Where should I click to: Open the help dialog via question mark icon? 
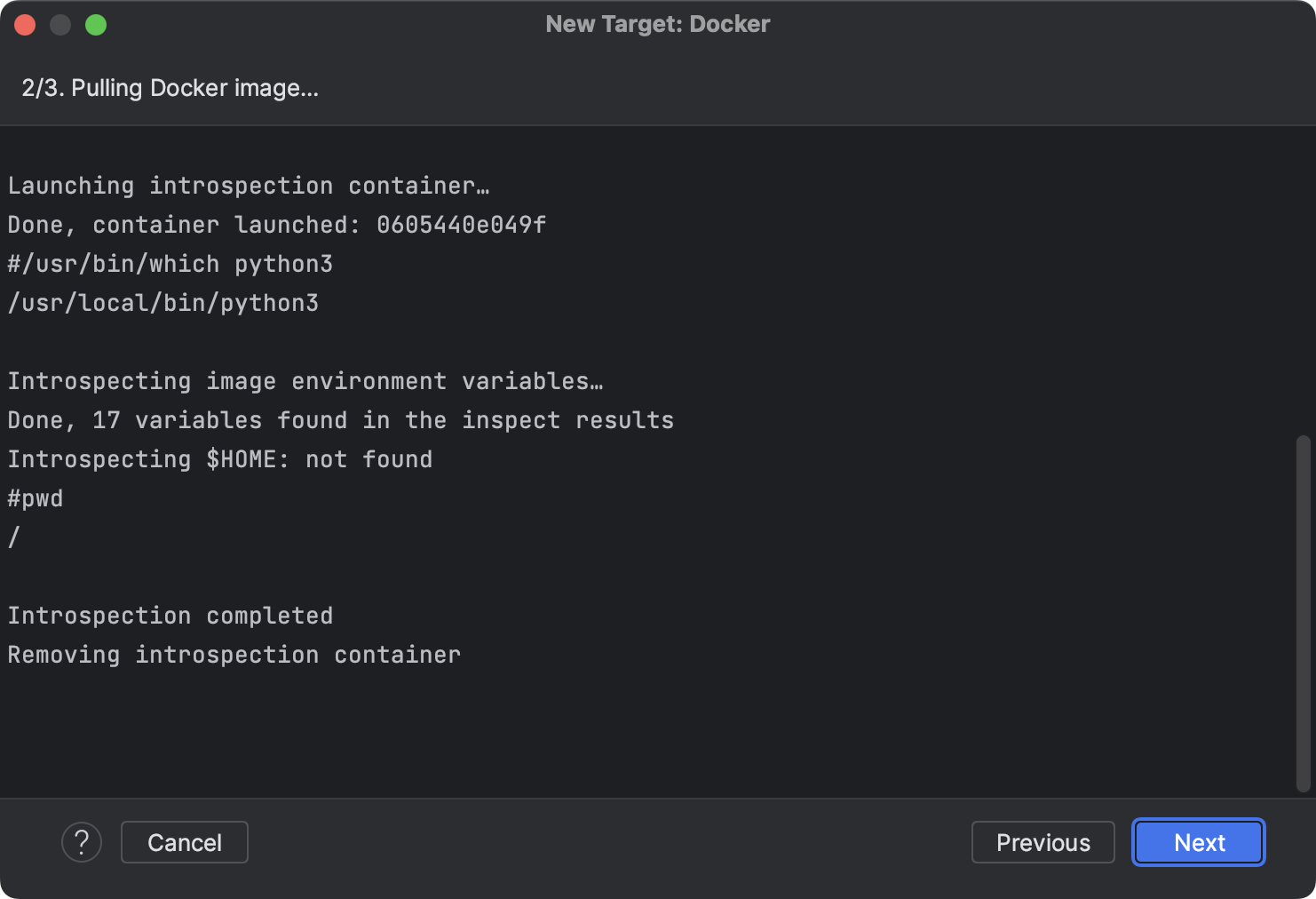82,841
